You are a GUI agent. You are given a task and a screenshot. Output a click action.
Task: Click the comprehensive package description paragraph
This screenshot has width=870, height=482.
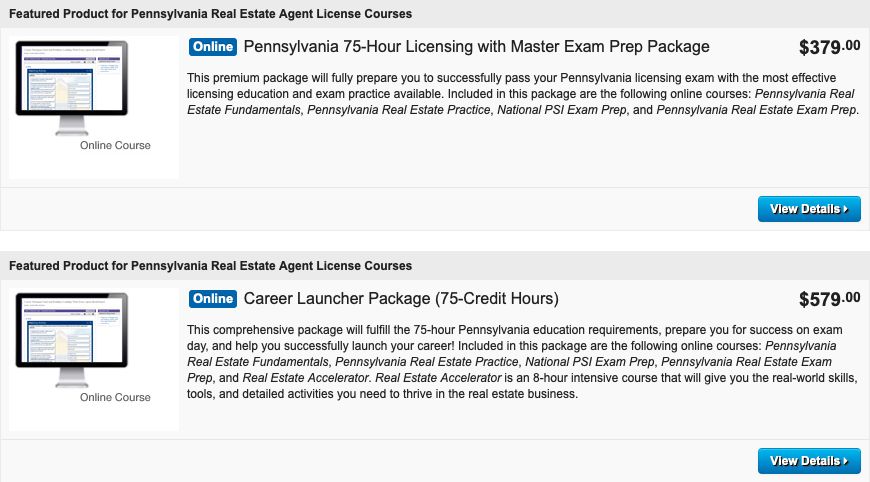pyautogui.click(x=522, y=362)
